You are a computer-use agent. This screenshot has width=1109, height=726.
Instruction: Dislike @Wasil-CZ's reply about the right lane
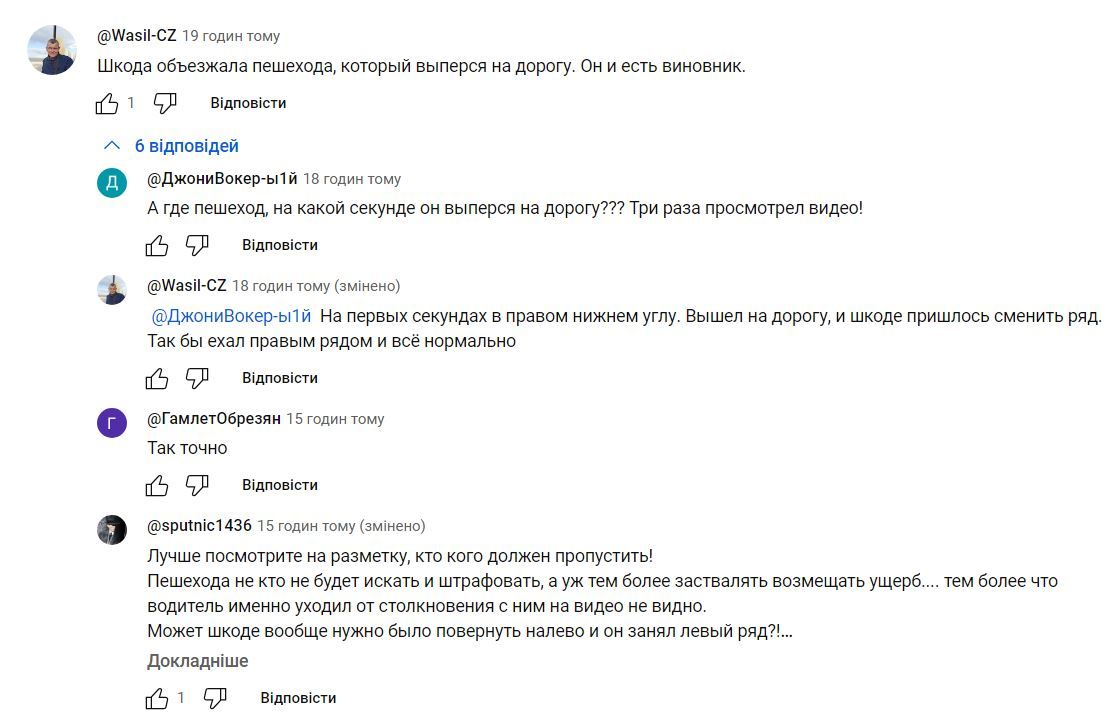197,378
